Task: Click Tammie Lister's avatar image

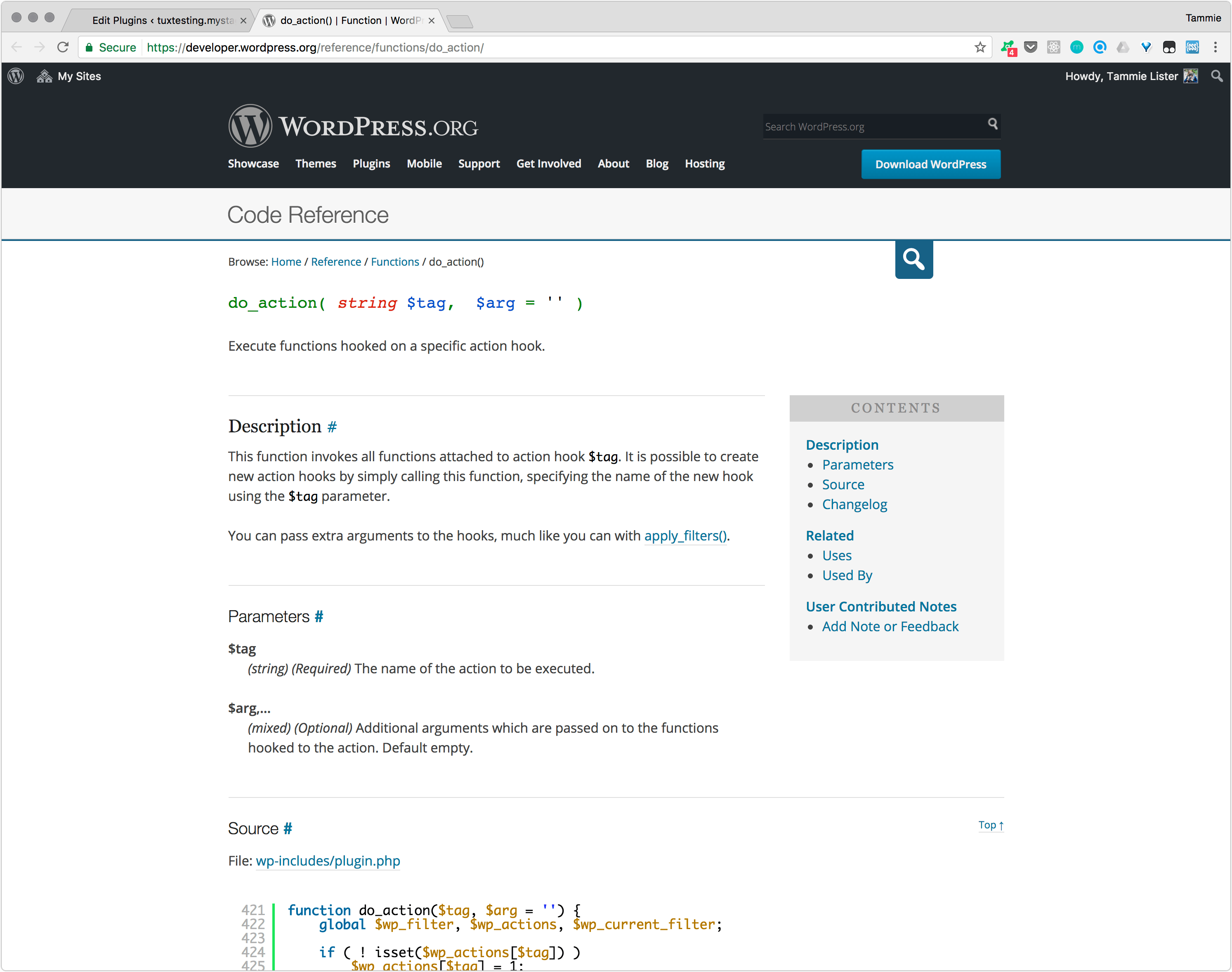Action: pos(1190,76)
